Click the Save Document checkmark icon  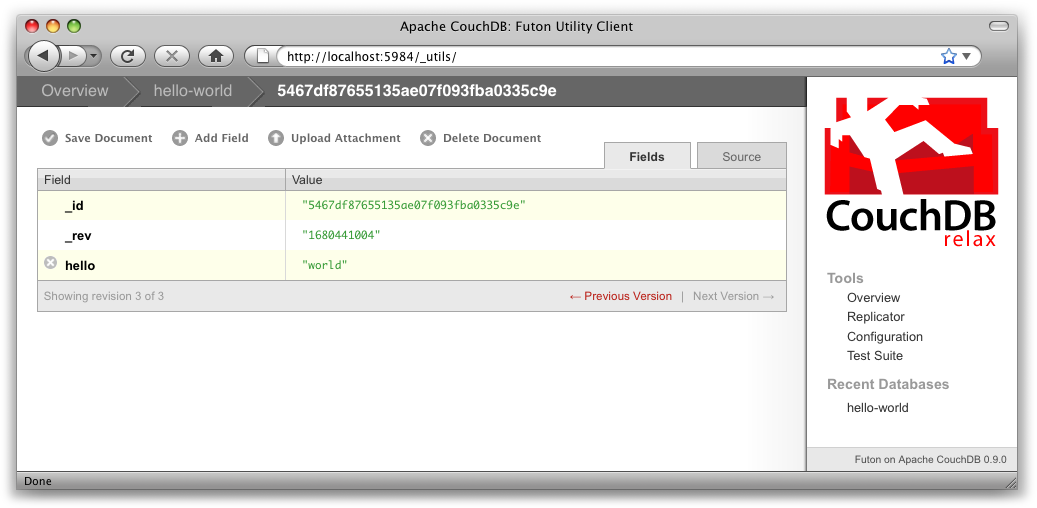(x=50, y=138)
